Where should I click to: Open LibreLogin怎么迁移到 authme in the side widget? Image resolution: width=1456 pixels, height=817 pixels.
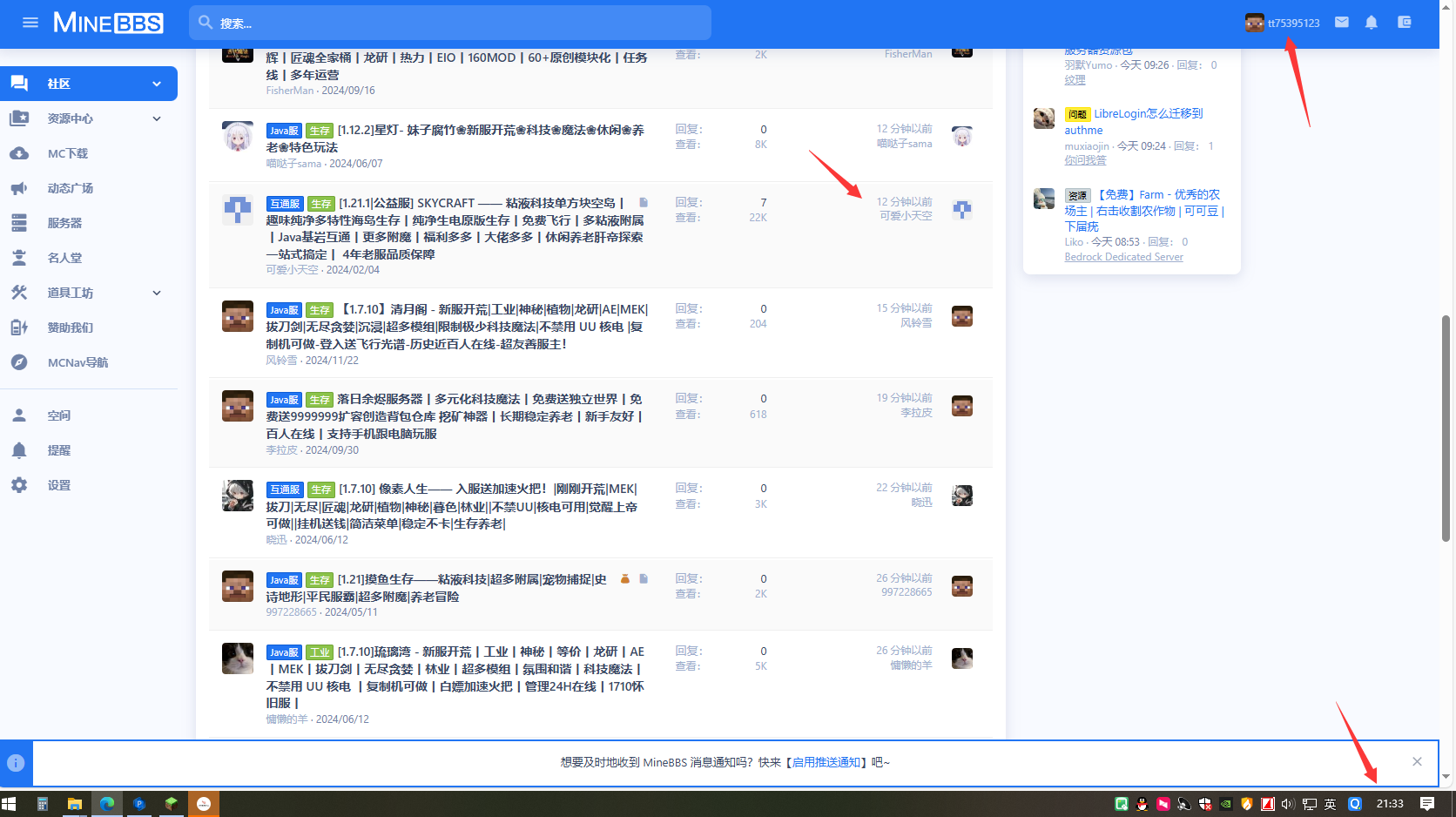coord(1134,122)
